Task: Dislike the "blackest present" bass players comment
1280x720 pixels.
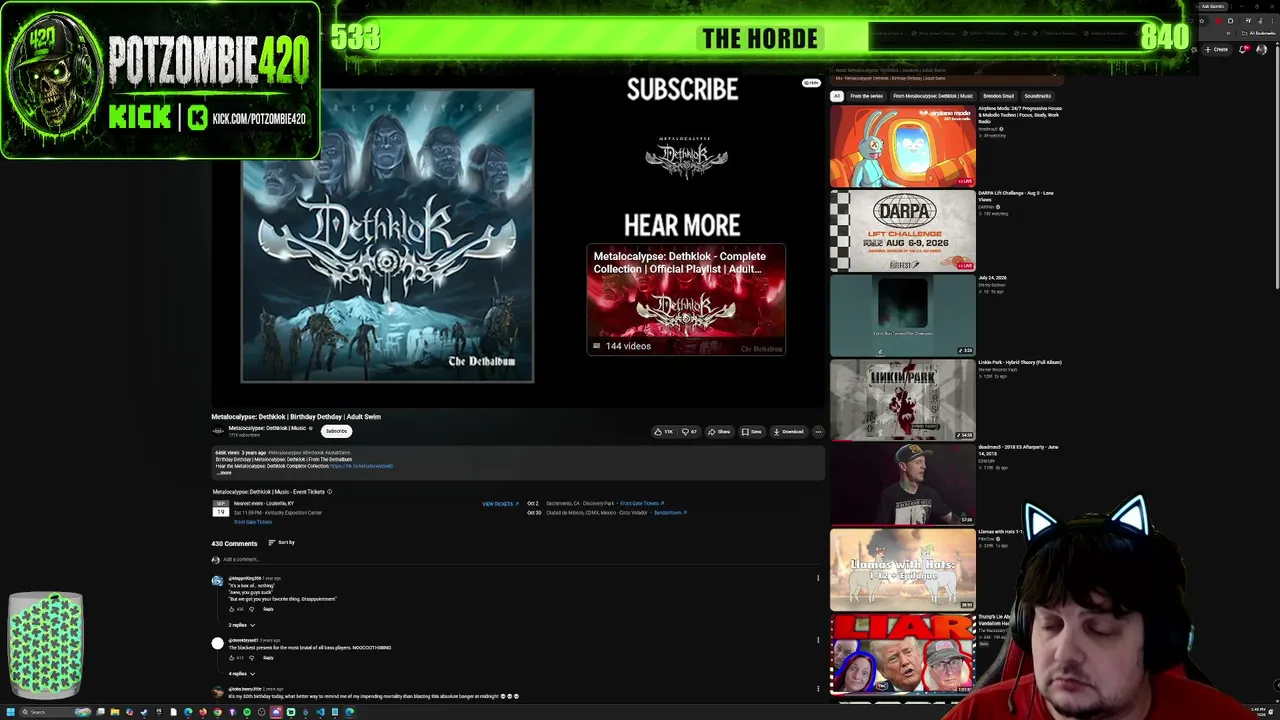Action: pyautogui.click(x=251, y=658)
